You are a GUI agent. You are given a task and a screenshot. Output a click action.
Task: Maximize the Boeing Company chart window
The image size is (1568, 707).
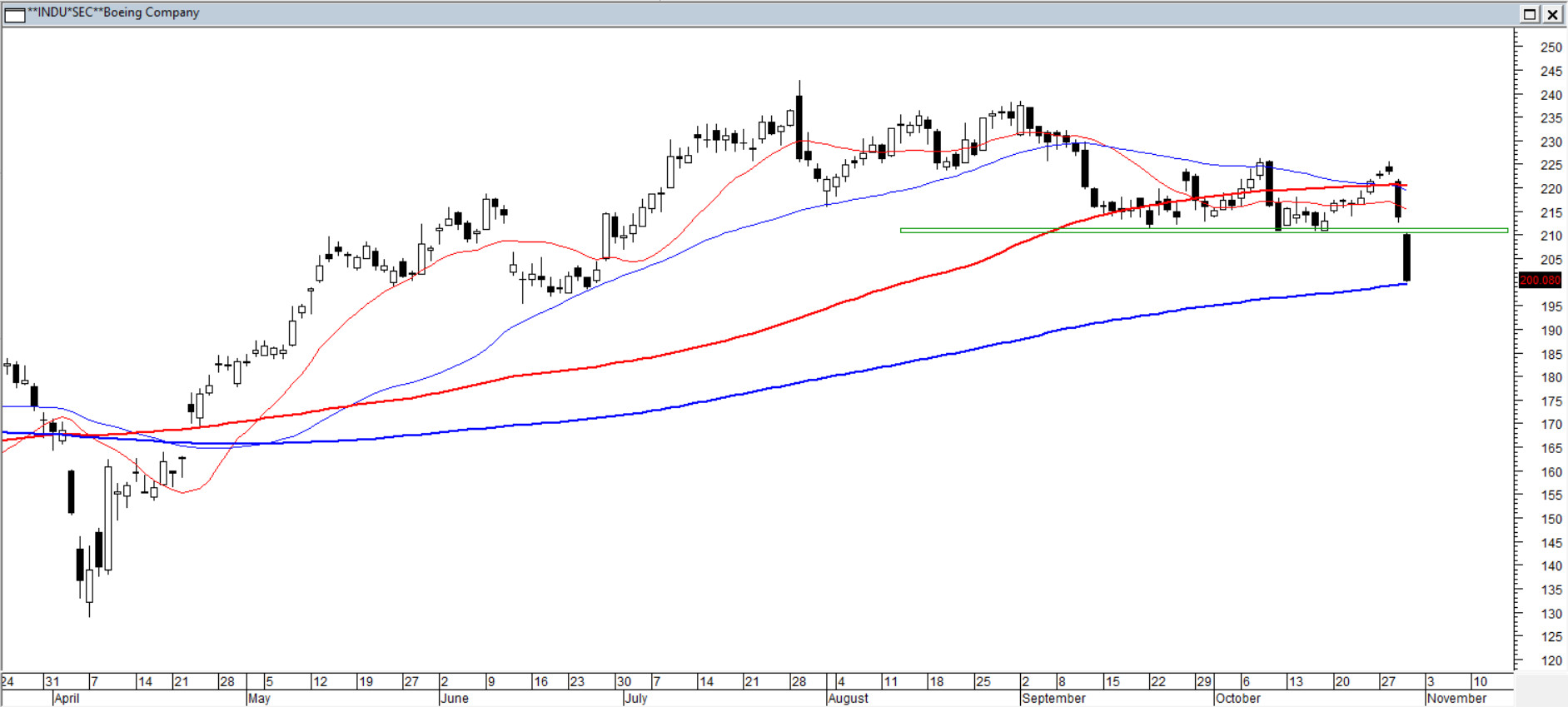pos(1530,14)
